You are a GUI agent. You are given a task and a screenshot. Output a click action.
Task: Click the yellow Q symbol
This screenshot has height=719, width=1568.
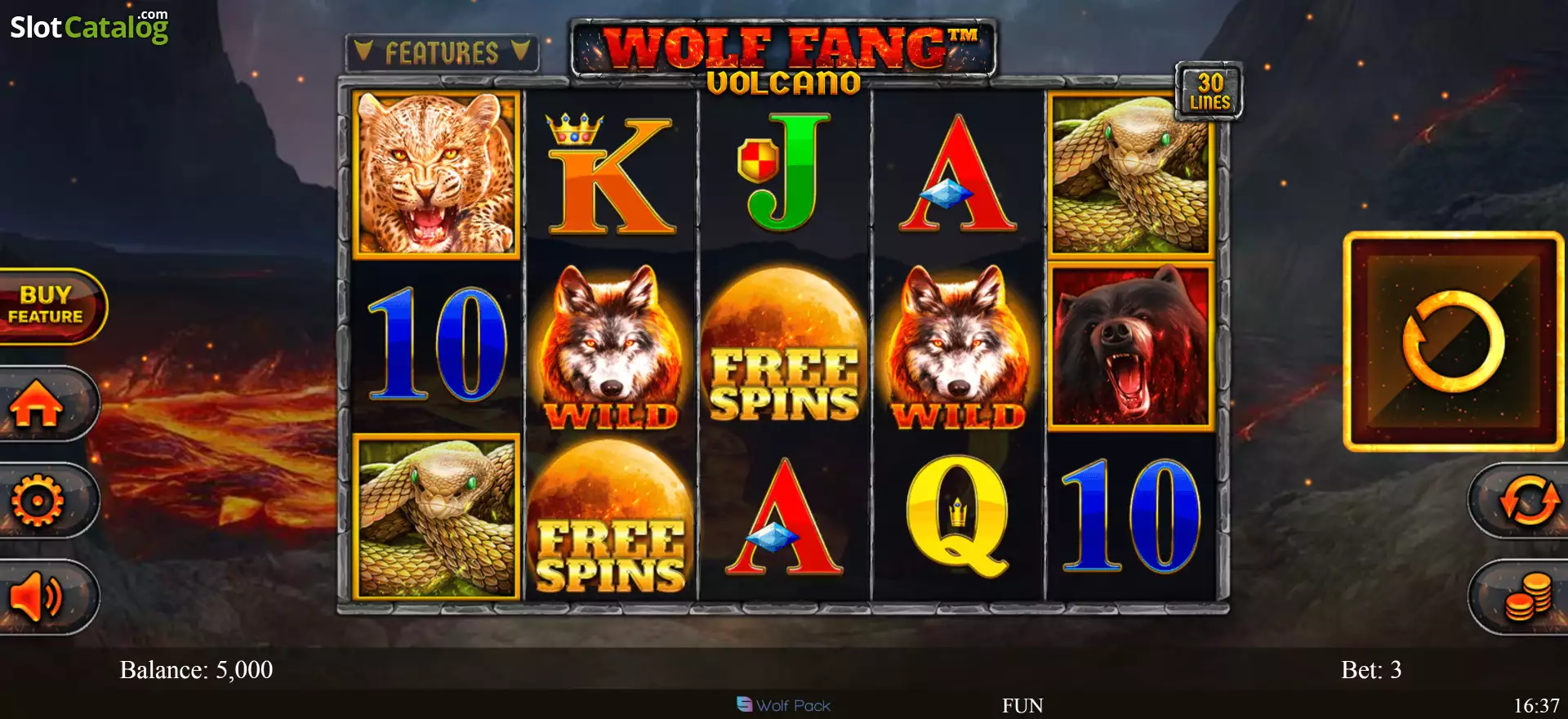pyautogui.click(x=957, y=516)
